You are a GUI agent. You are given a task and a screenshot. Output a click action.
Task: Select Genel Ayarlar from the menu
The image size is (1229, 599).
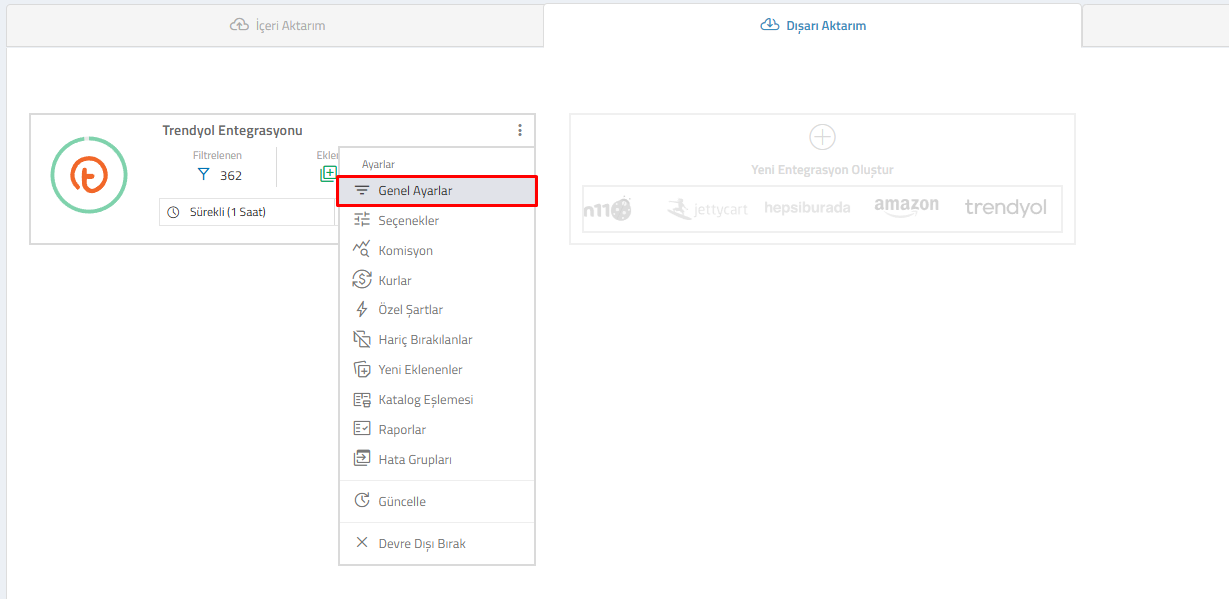tap(415, 191)
